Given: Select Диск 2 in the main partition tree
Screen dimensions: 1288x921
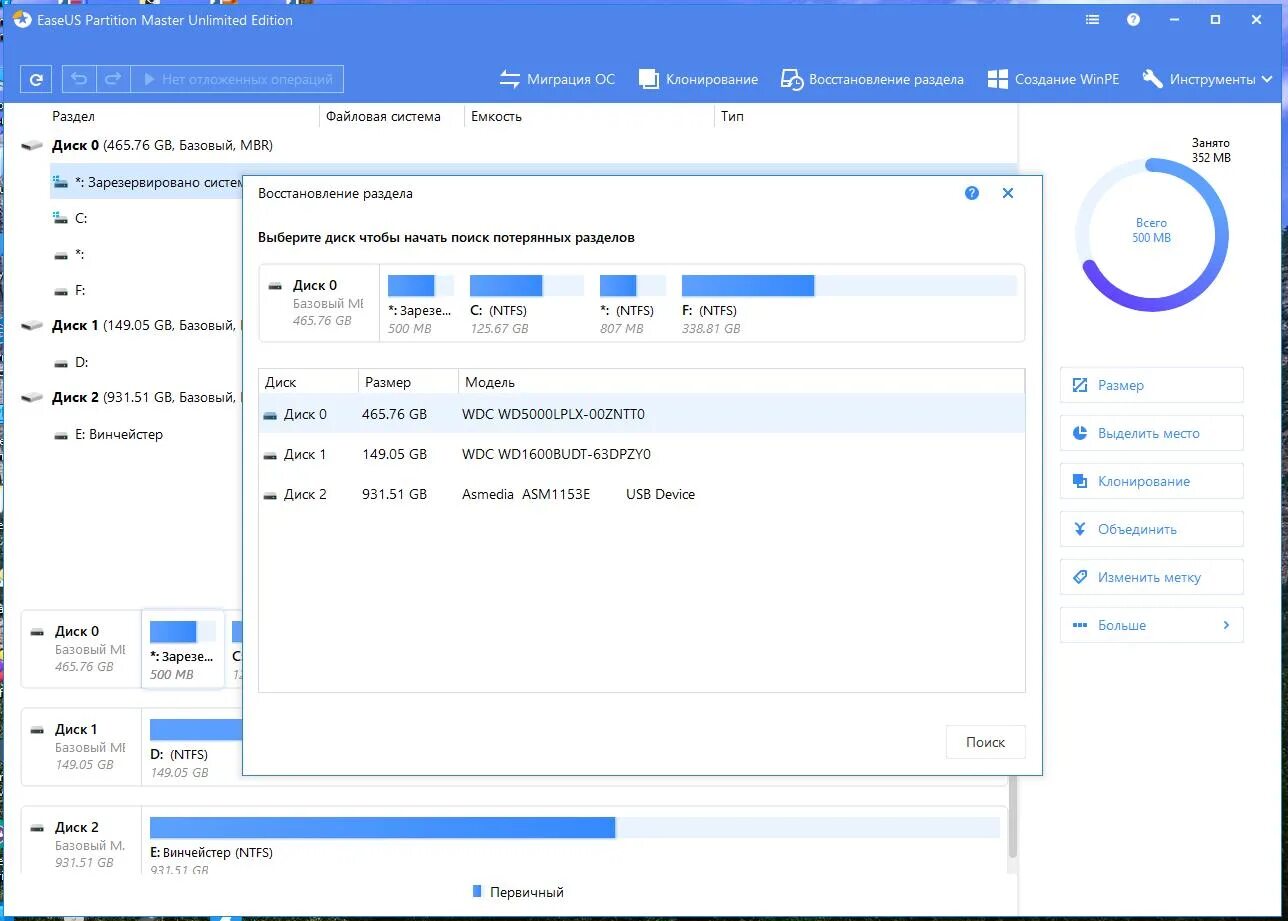Looking at the screenshot, I should click(x=131, y=397).
